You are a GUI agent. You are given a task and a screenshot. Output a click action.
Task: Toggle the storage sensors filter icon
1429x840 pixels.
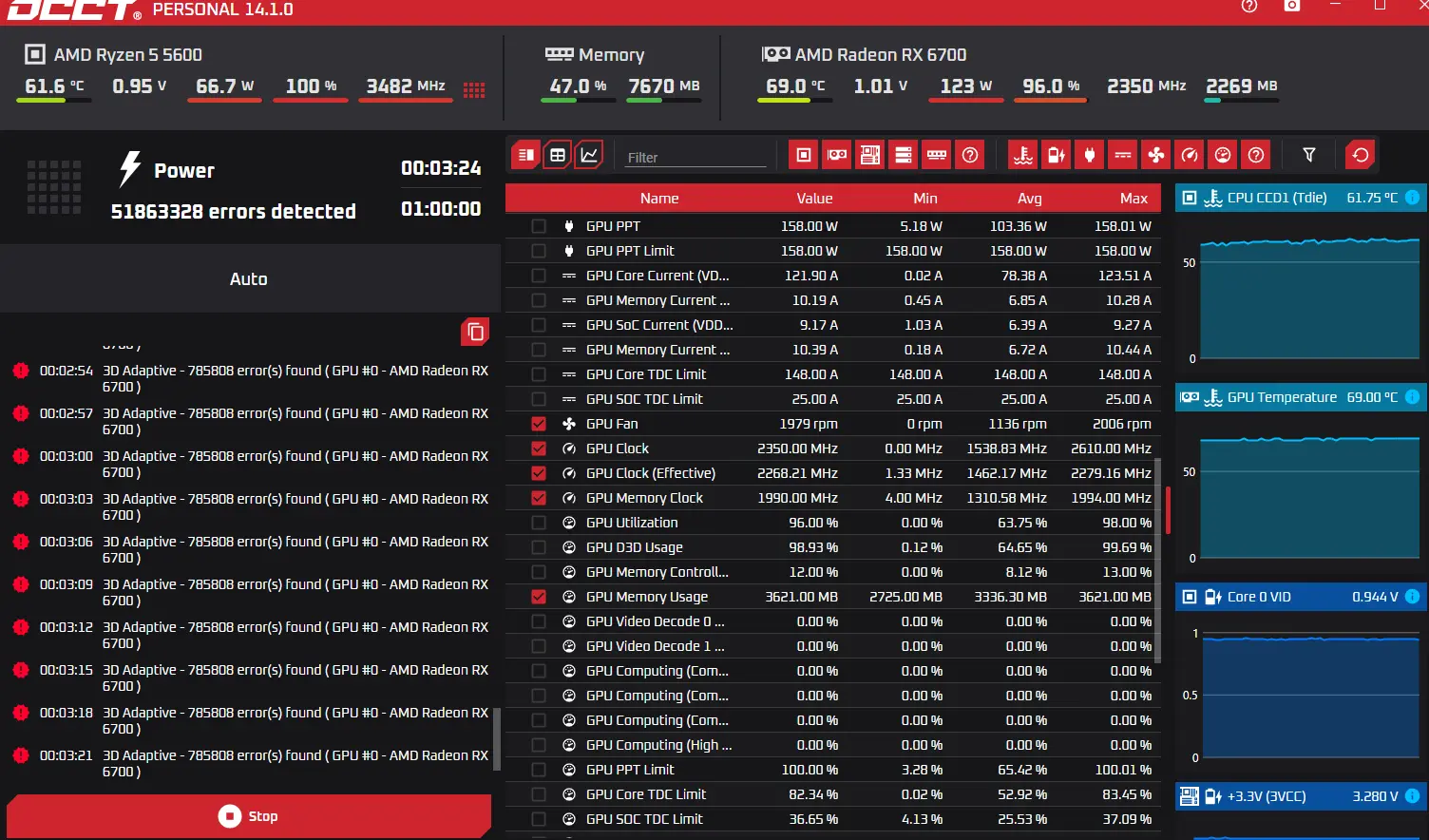pyautogui.click(x=904, y=155)
